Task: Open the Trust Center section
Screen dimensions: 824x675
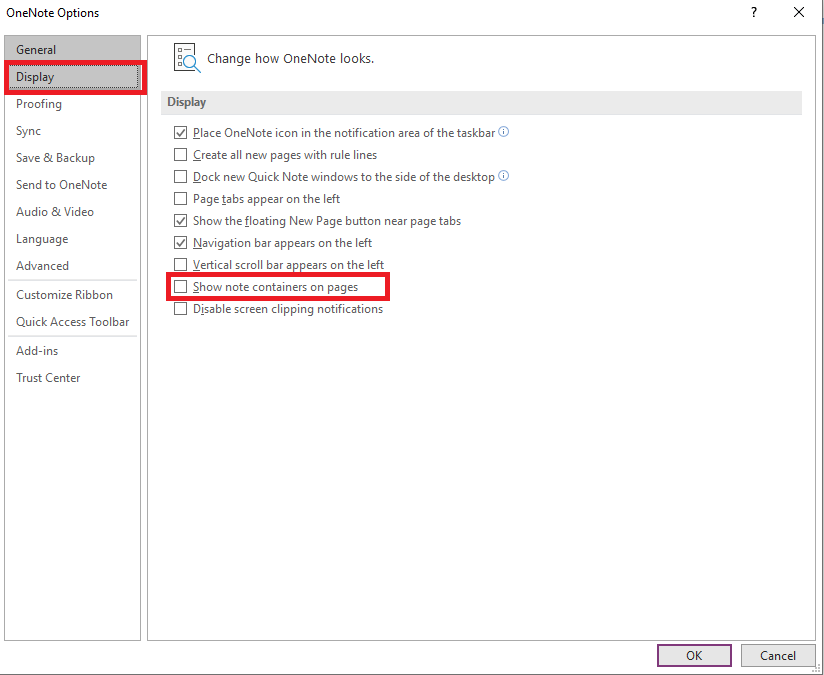Action: [48, 377]
